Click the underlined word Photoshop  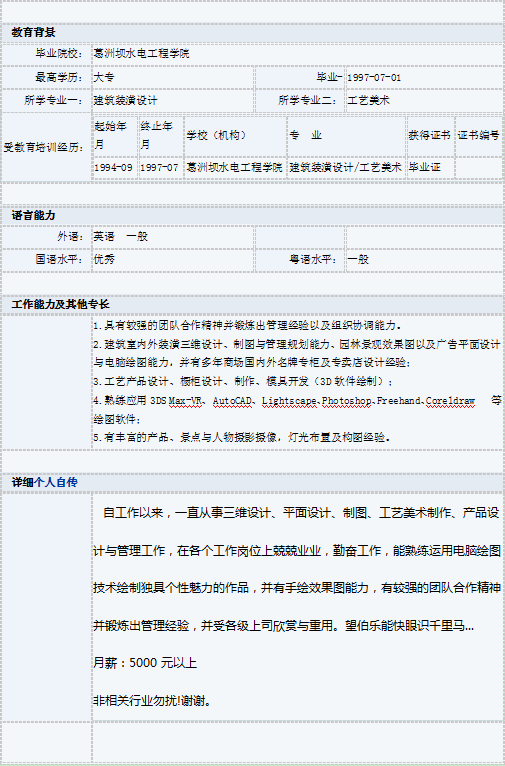[x=346, y=401]
